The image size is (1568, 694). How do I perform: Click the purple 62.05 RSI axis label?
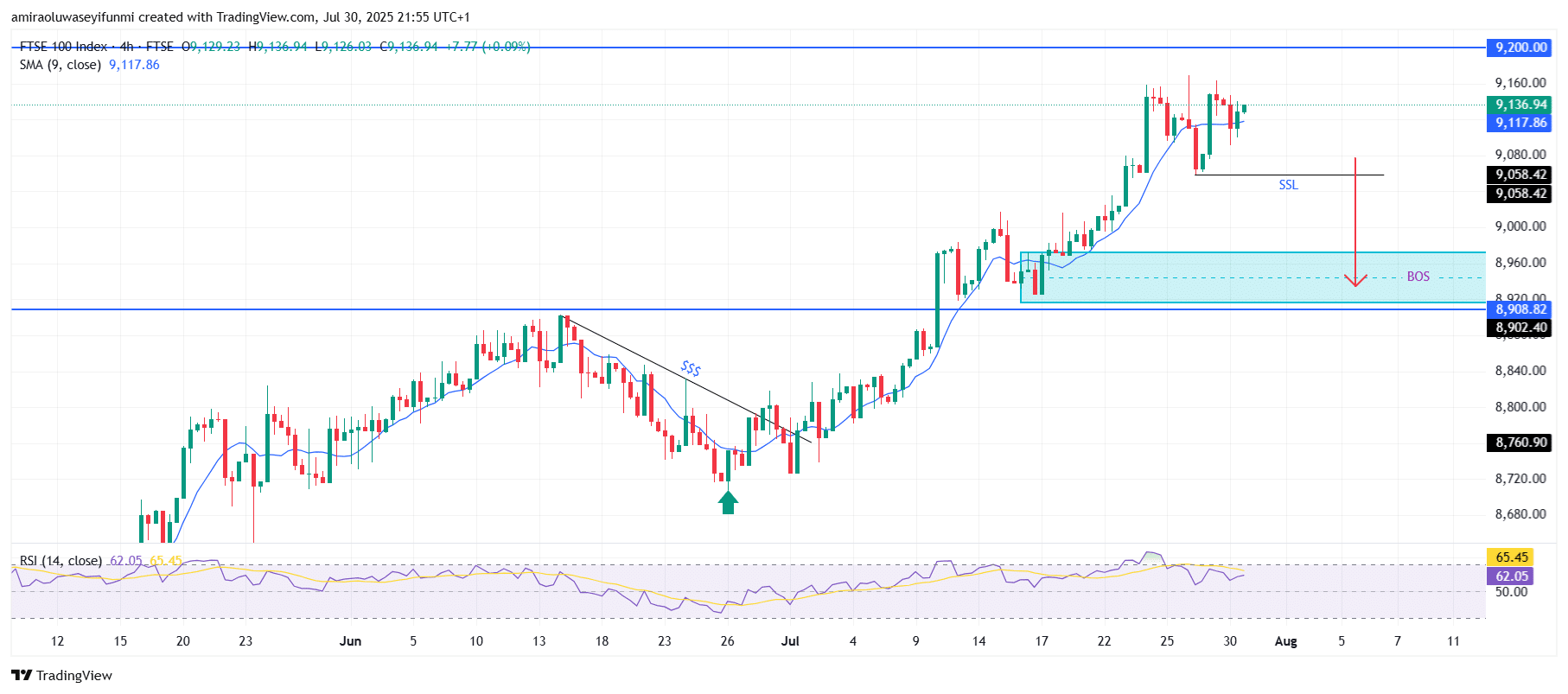coord(1510,576)
